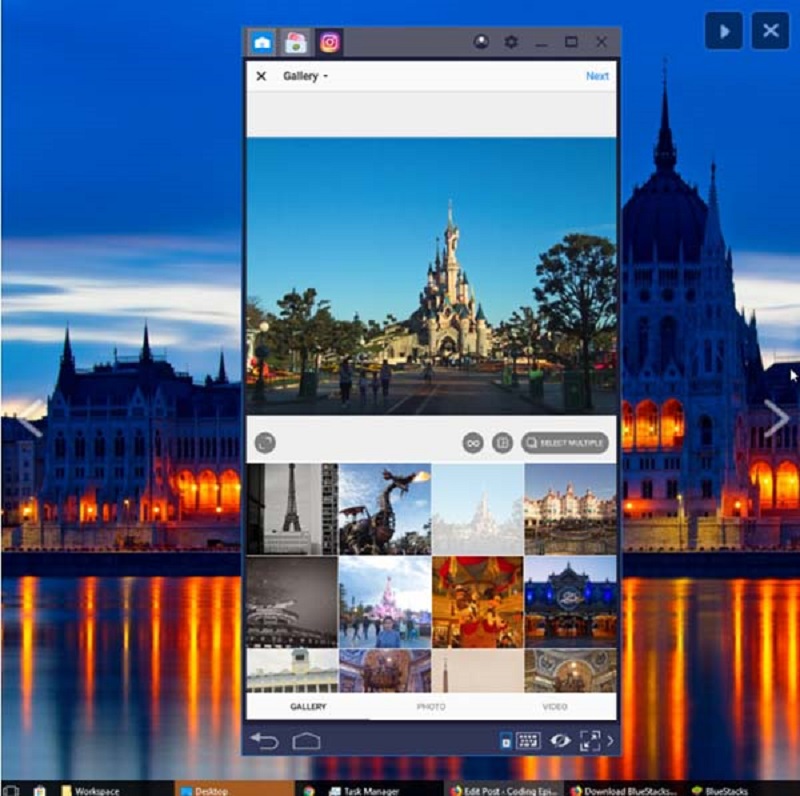The height and width of the screenshot is (796, 800).
Task: Open the BlueStacks home tab
Action: point(262,42)
